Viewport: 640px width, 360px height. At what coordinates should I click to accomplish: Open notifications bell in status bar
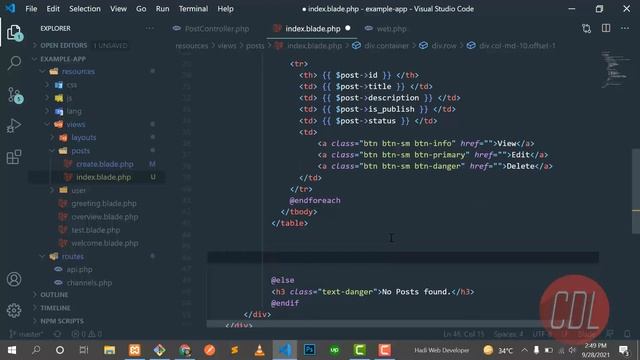627,334
